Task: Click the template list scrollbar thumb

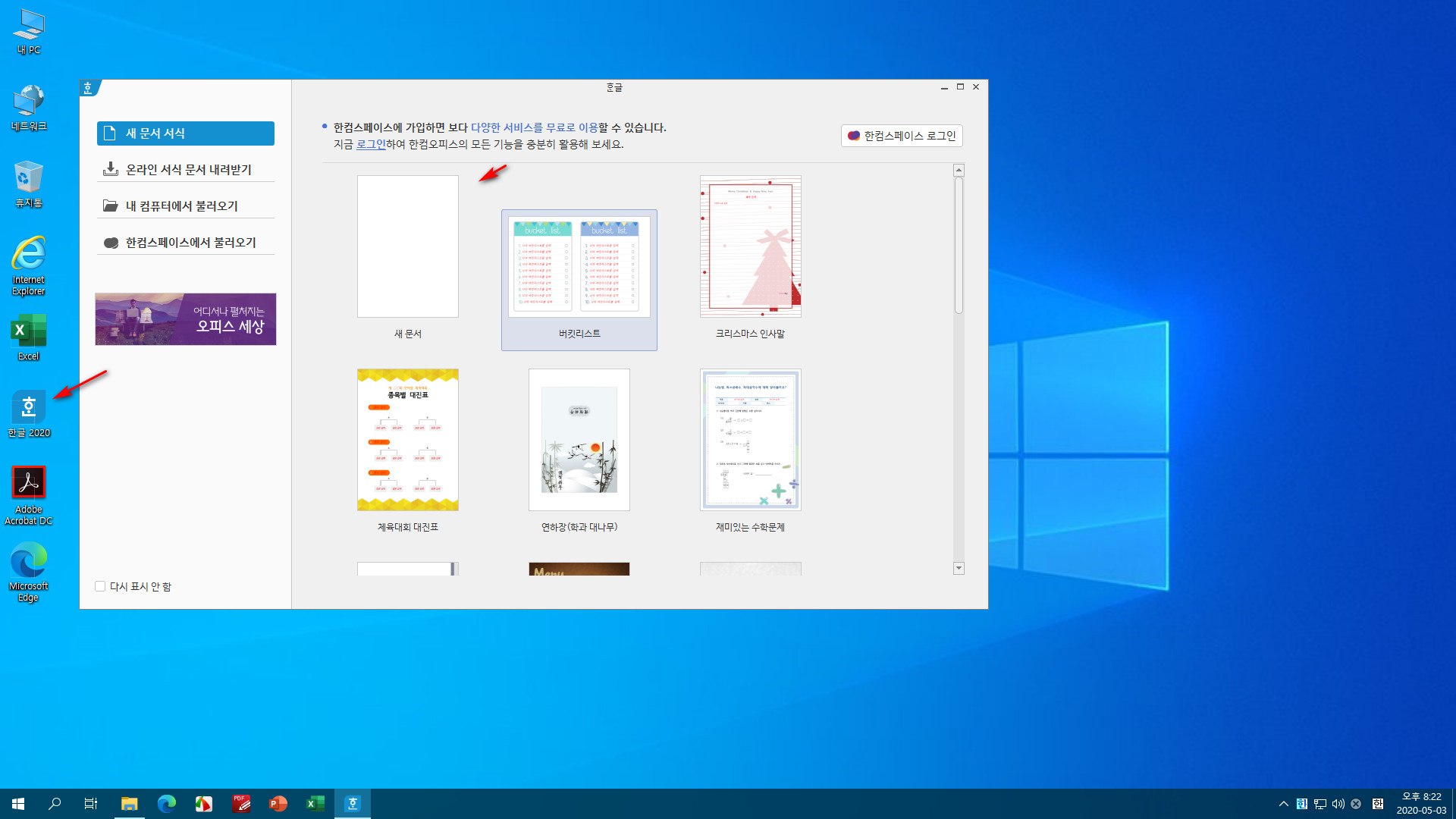Action: 959,246
